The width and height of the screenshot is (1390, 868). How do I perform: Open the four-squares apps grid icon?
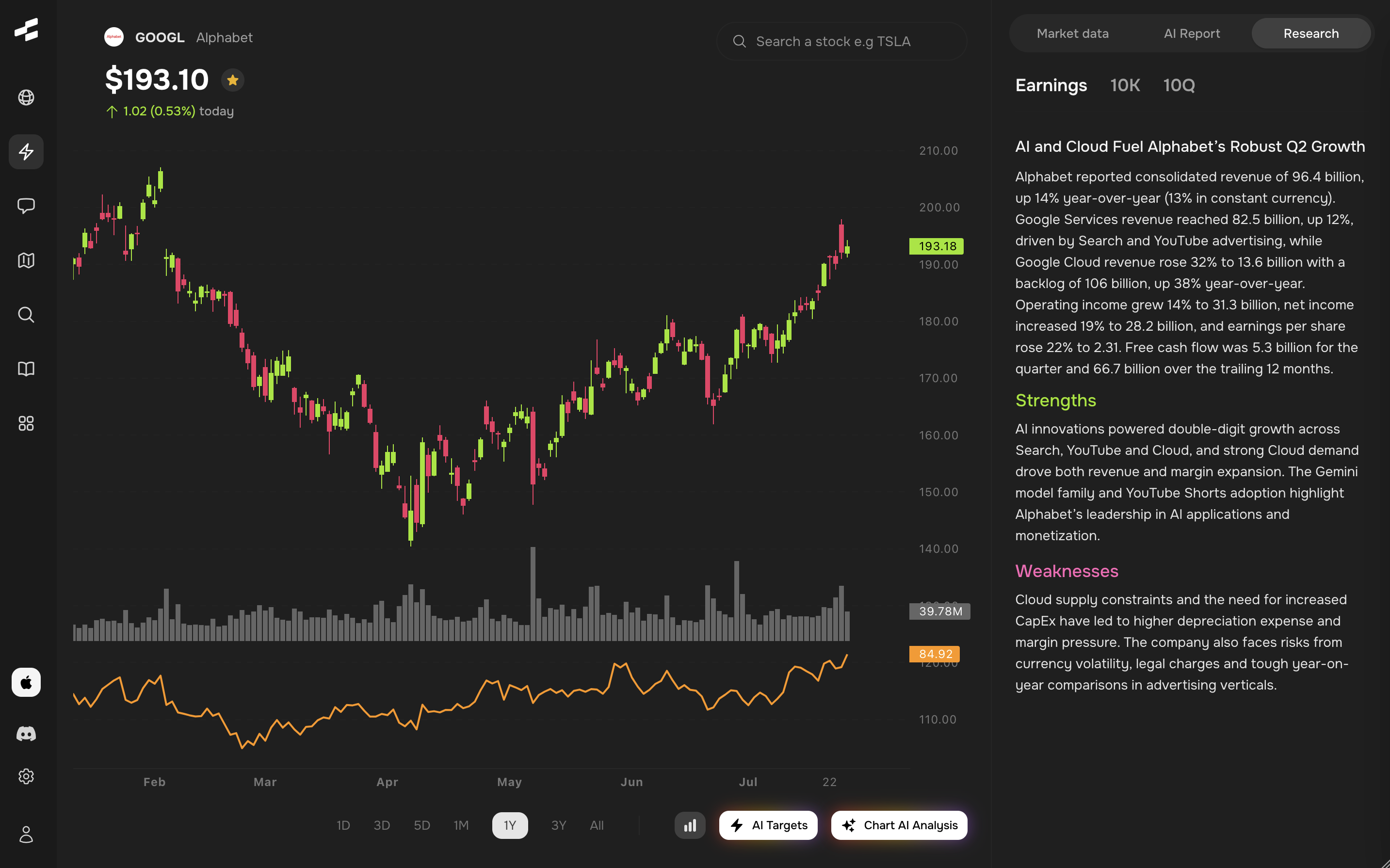[26, 423]
